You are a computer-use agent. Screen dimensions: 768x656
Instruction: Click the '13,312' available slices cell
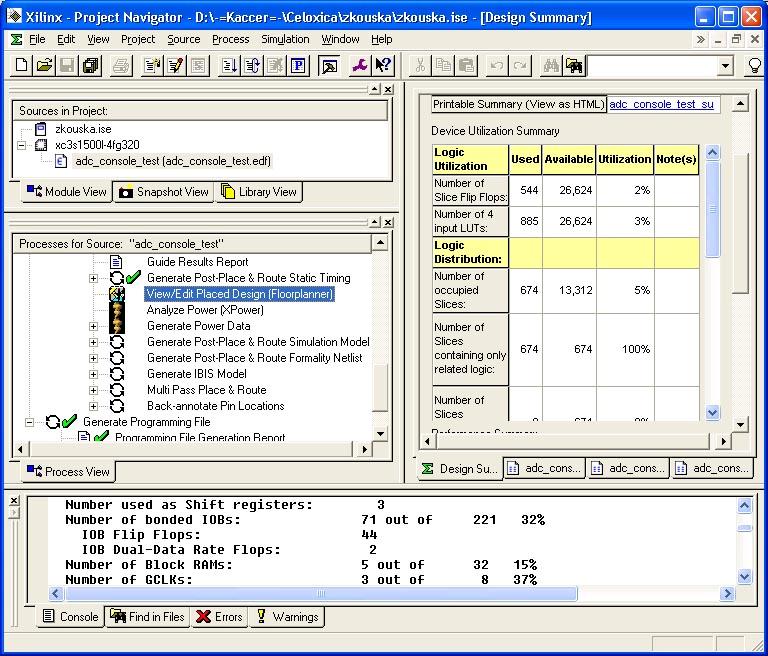[x=569, y=290]
